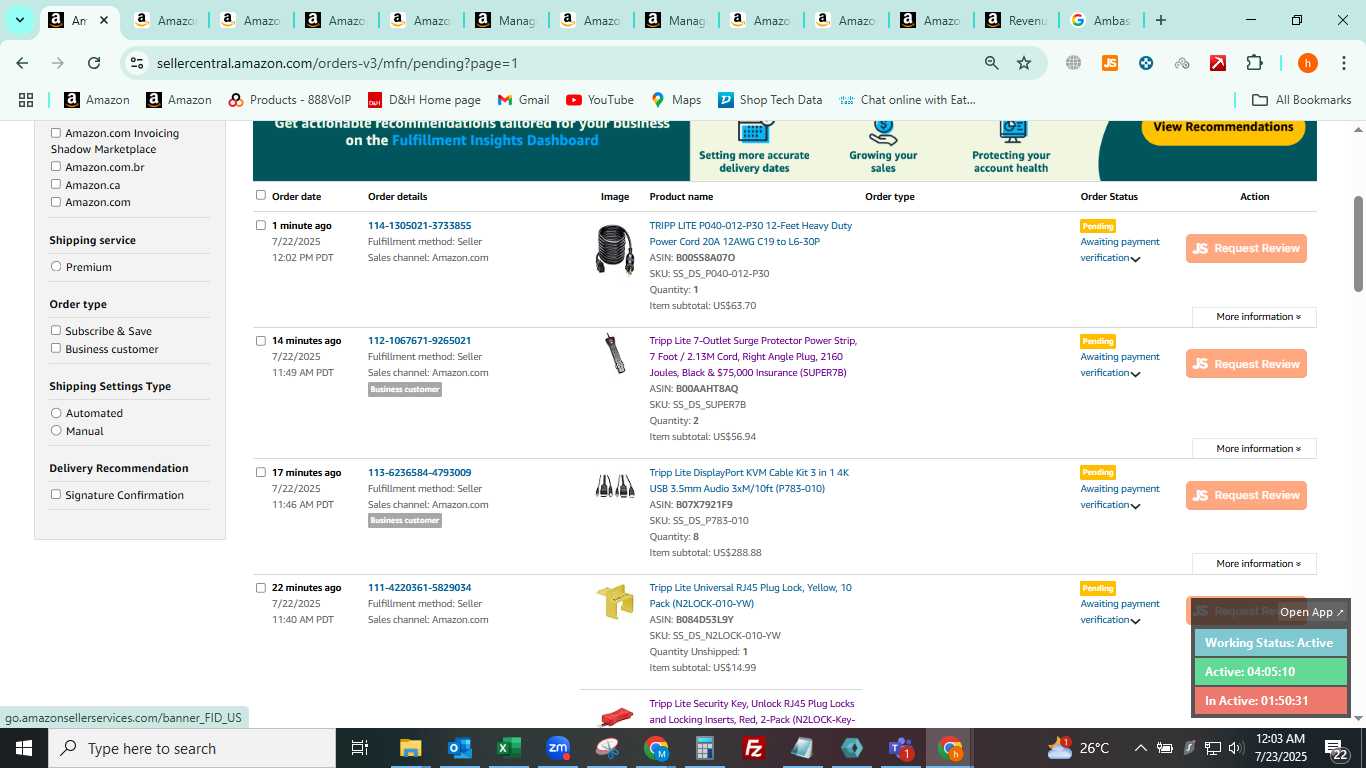Open the Gmail bookmark
The height and width of the screenshot is (768, 1366).
click(x=523, y=100)
